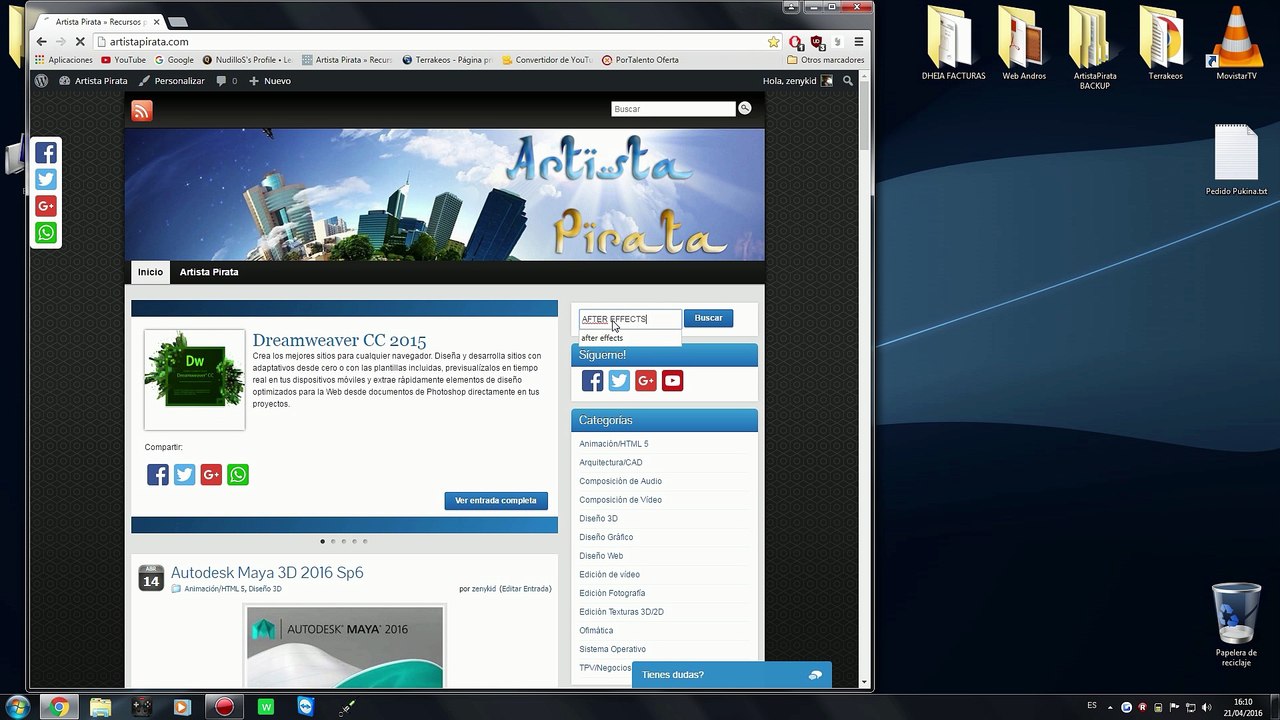Open the PorTalento Oferta bookmark
The image size is (1280, 720).
pyautogui.click(x=640, y=60)
